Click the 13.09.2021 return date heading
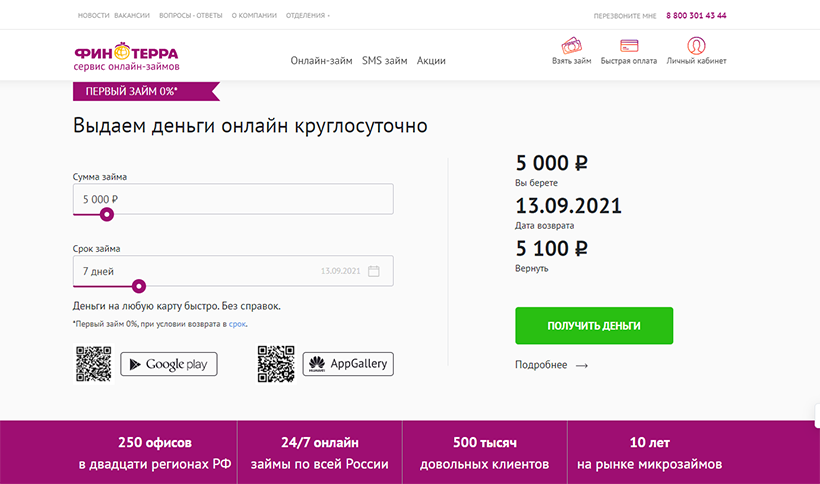 pyautogui.click(x=568, y=205)
